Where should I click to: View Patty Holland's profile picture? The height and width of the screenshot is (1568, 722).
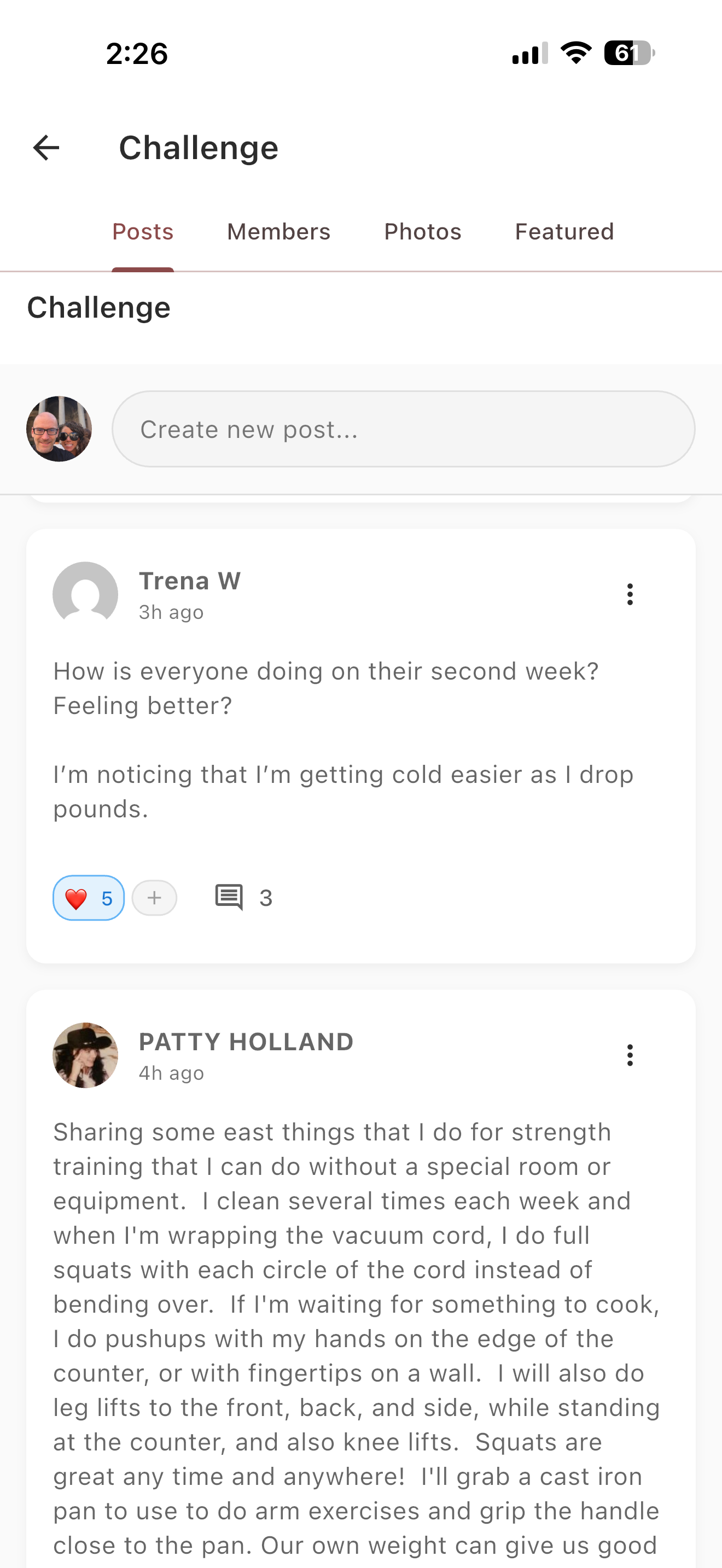tap(85, 1055)
